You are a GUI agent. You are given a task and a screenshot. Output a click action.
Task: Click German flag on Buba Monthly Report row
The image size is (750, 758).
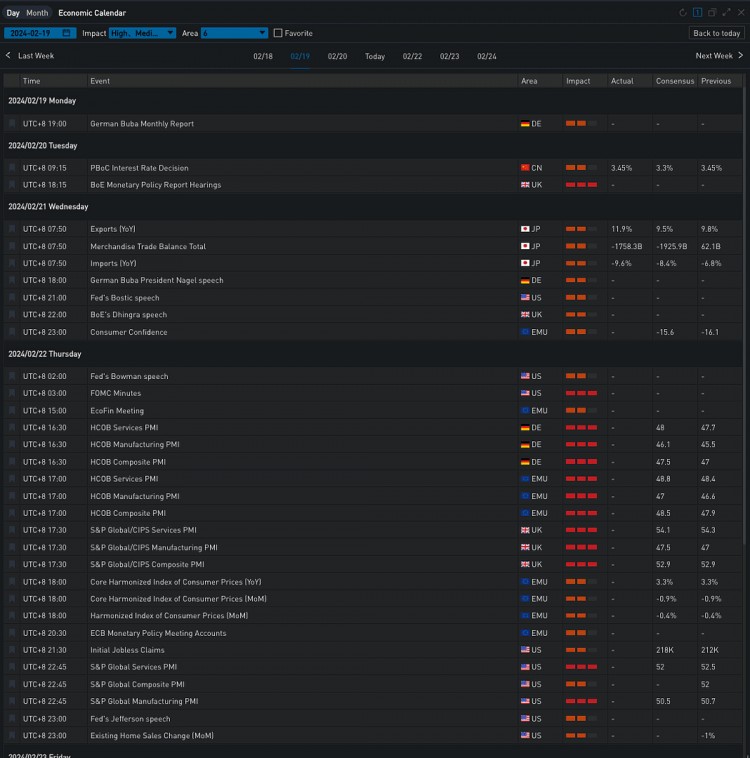click(525, 124)
